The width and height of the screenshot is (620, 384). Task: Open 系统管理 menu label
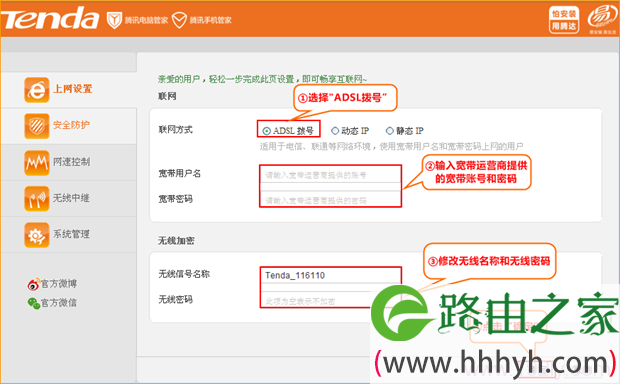click(x=72, y=234)
